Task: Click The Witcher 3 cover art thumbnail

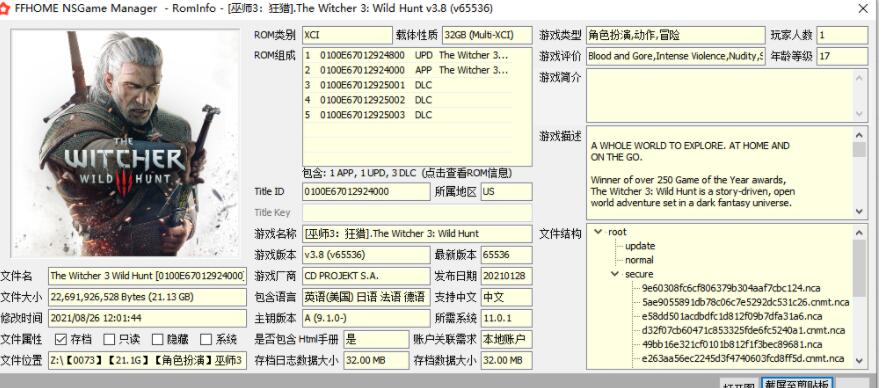Action: (125, 143)
